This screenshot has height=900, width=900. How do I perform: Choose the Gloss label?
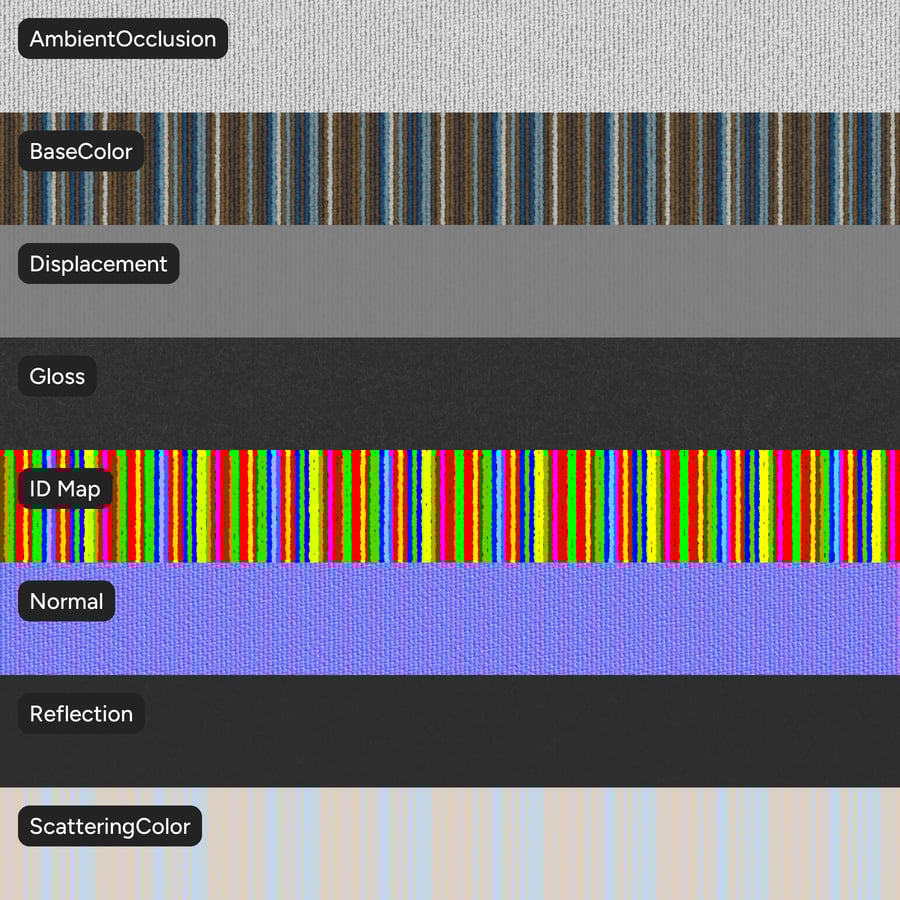[x=57, y=376]
